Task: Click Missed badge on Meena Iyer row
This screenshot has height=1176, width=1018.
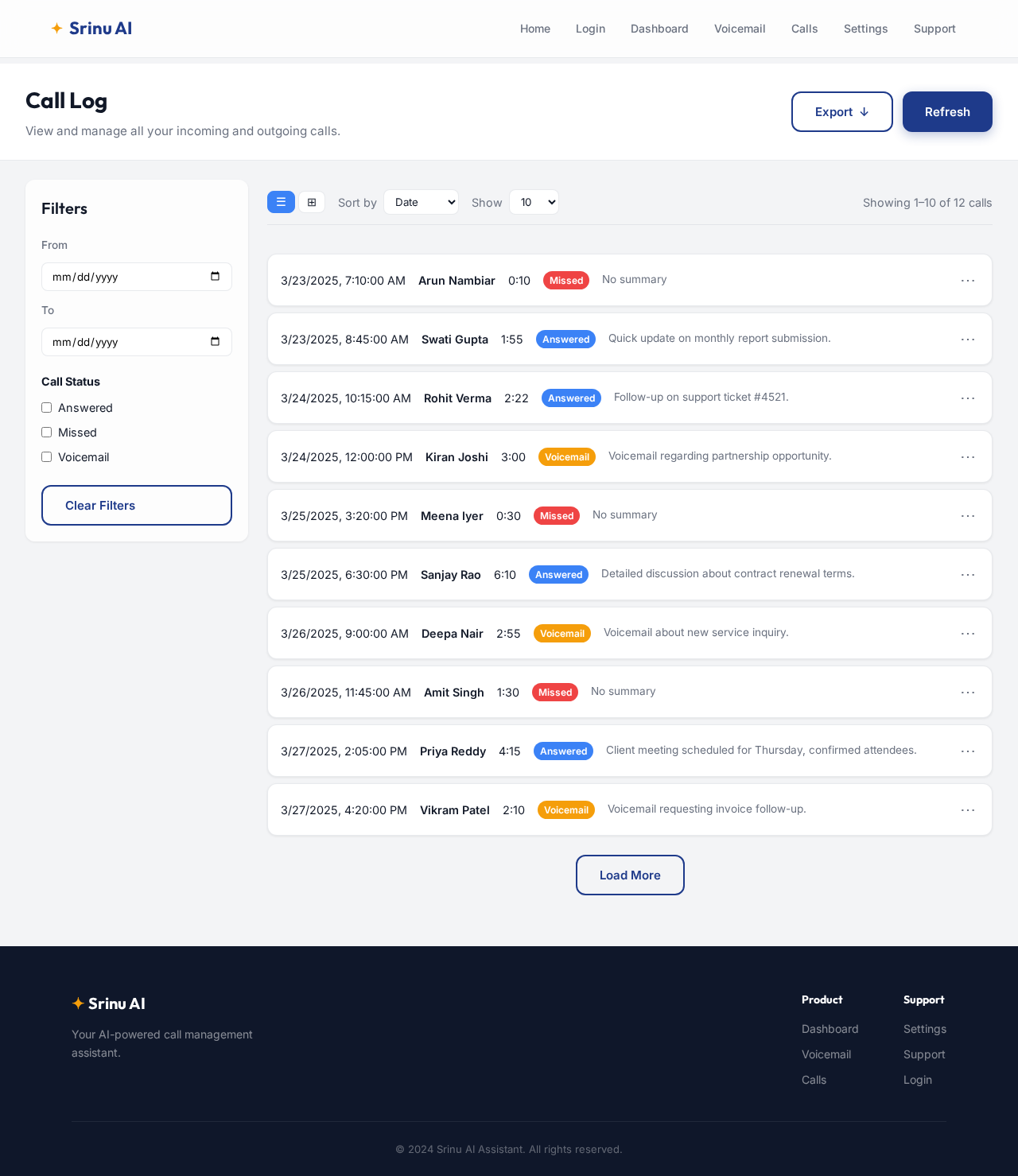Action: 557,516
